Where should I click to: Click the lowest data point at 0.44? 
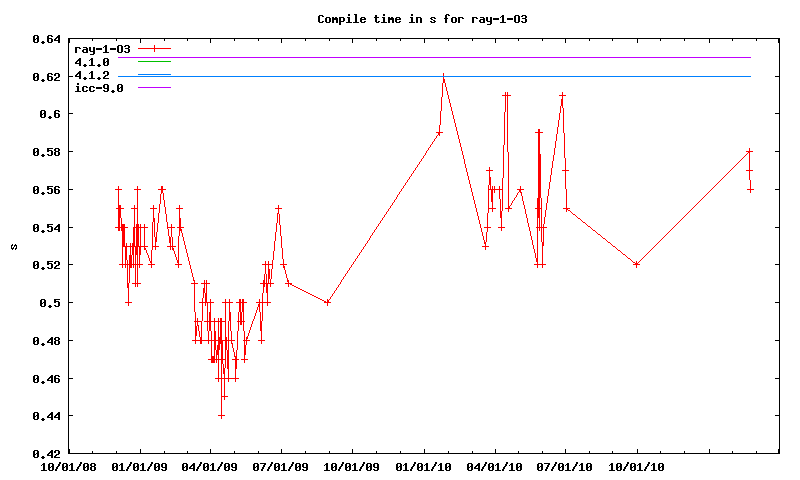point(221,415)
